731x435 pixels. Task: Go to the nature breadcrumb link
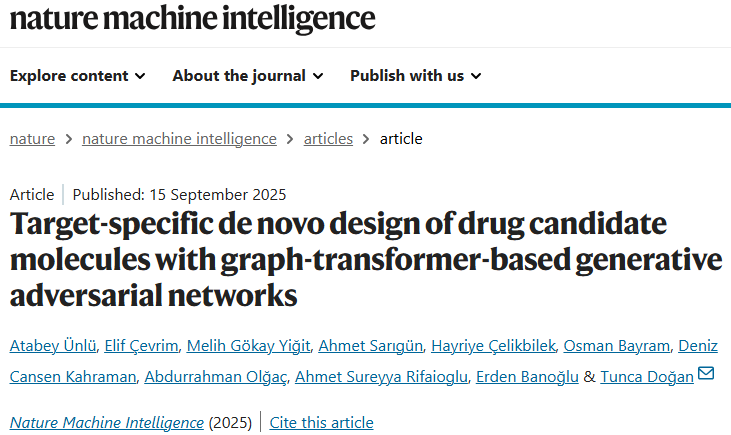[32, 139]
